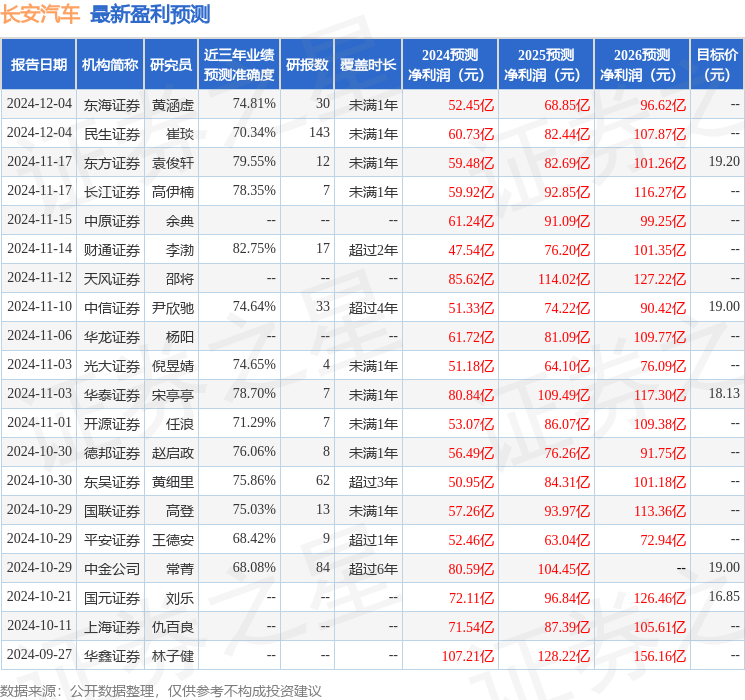Click researcher name 崔琰

(180, 134)
